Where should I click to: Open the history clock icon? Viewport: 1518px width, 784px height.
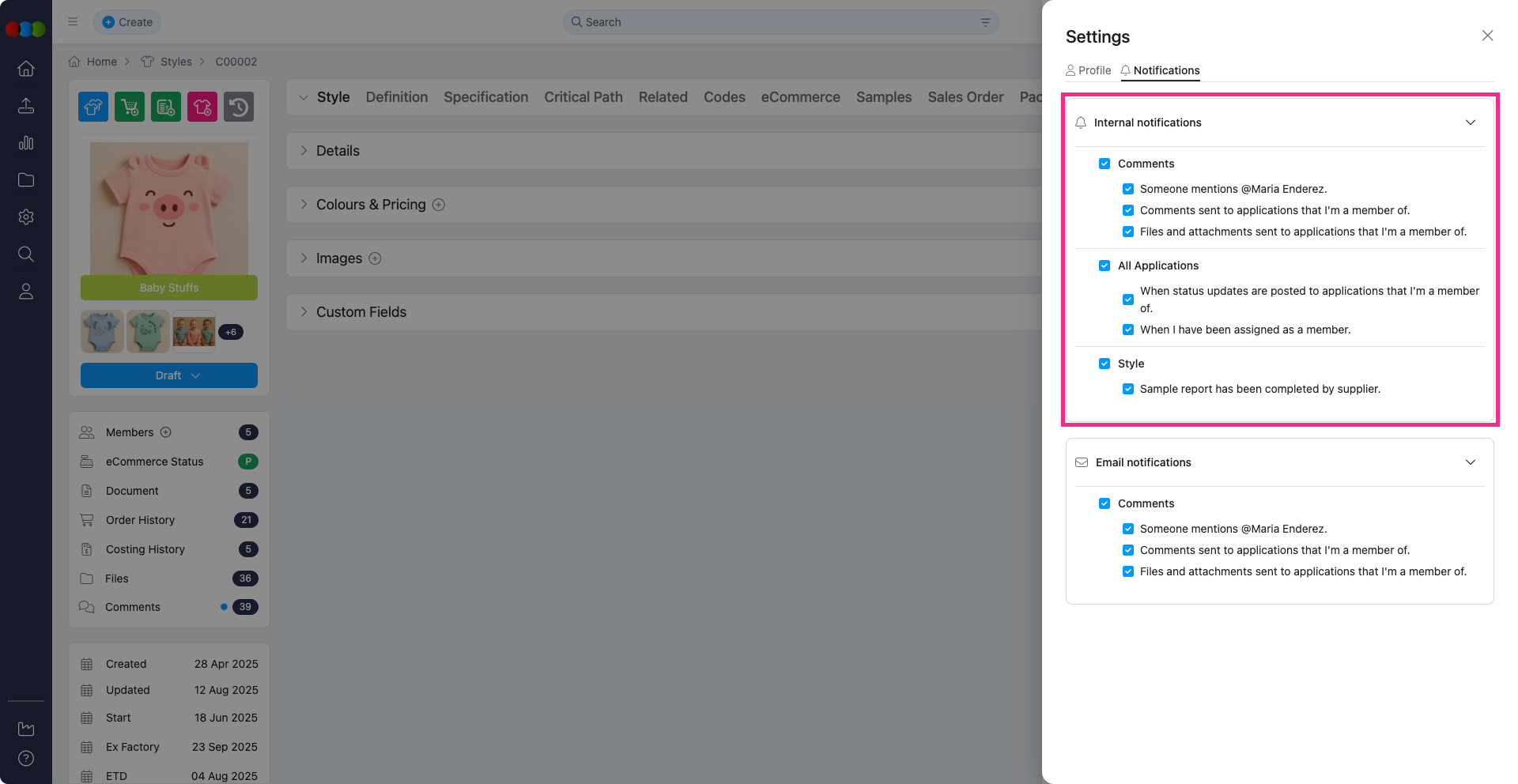(239, 107)
